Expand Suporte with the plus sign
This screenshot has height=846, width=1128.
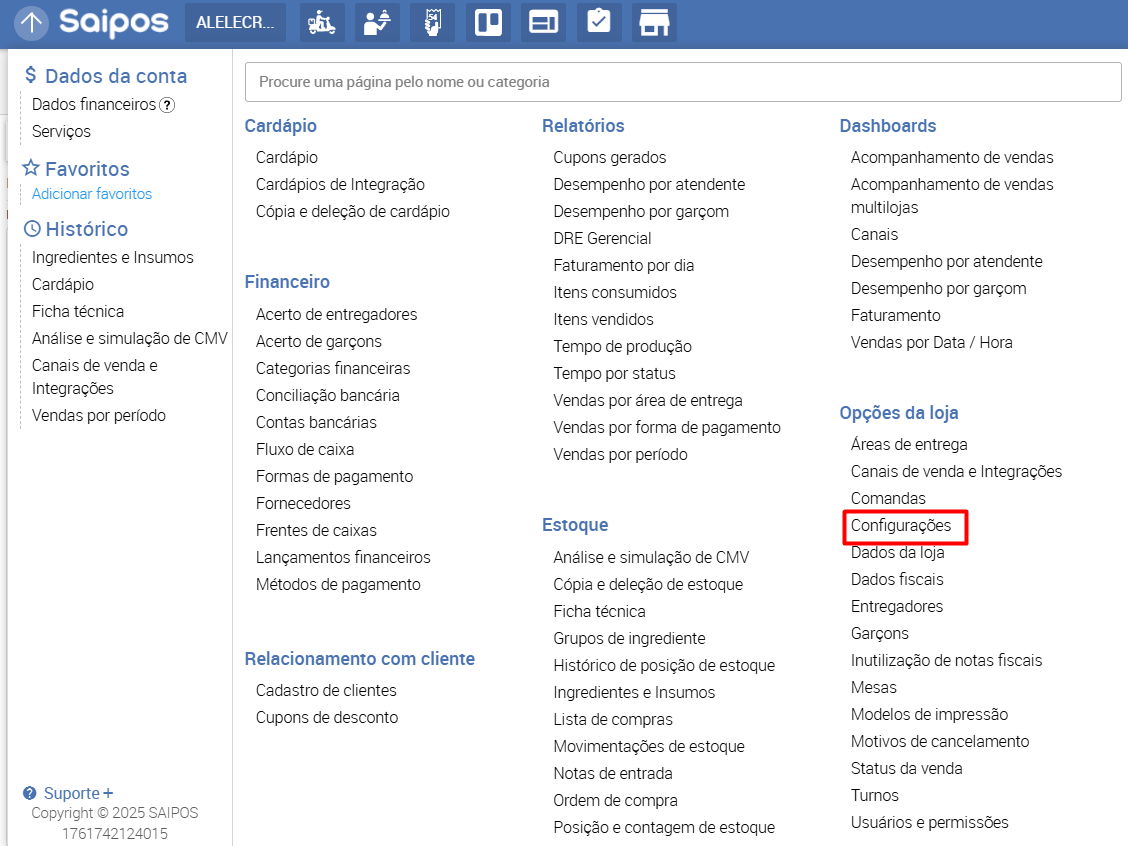tap(108, 794)
